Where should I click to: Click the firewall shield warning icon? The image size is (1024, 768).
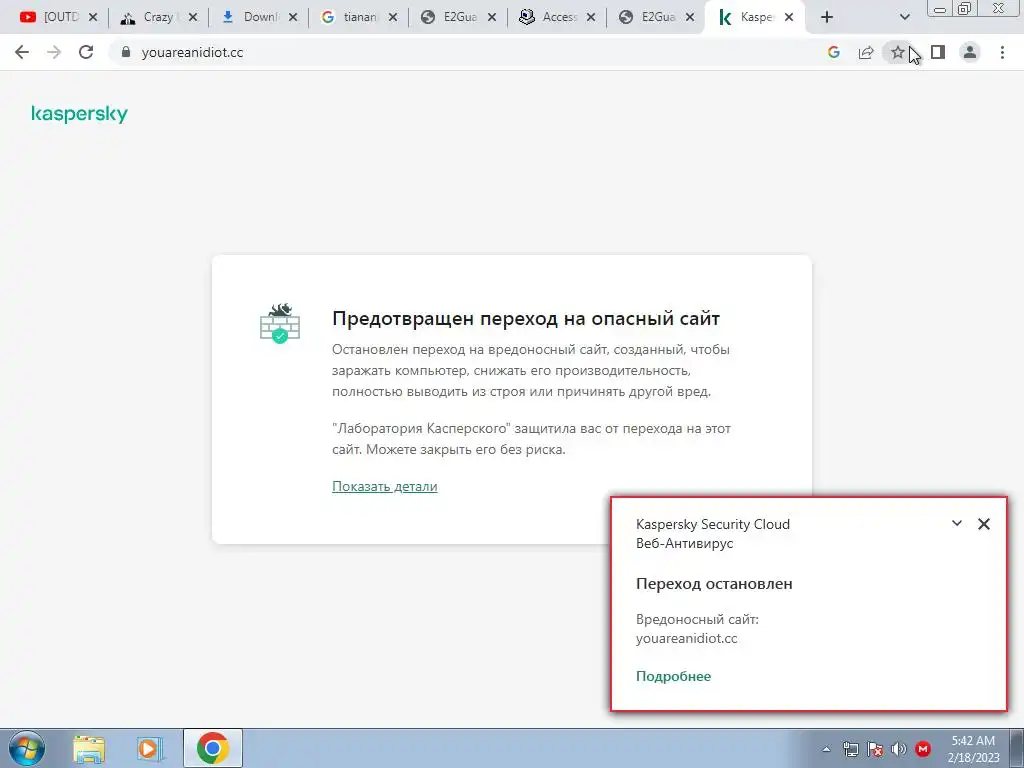(280, 323)
